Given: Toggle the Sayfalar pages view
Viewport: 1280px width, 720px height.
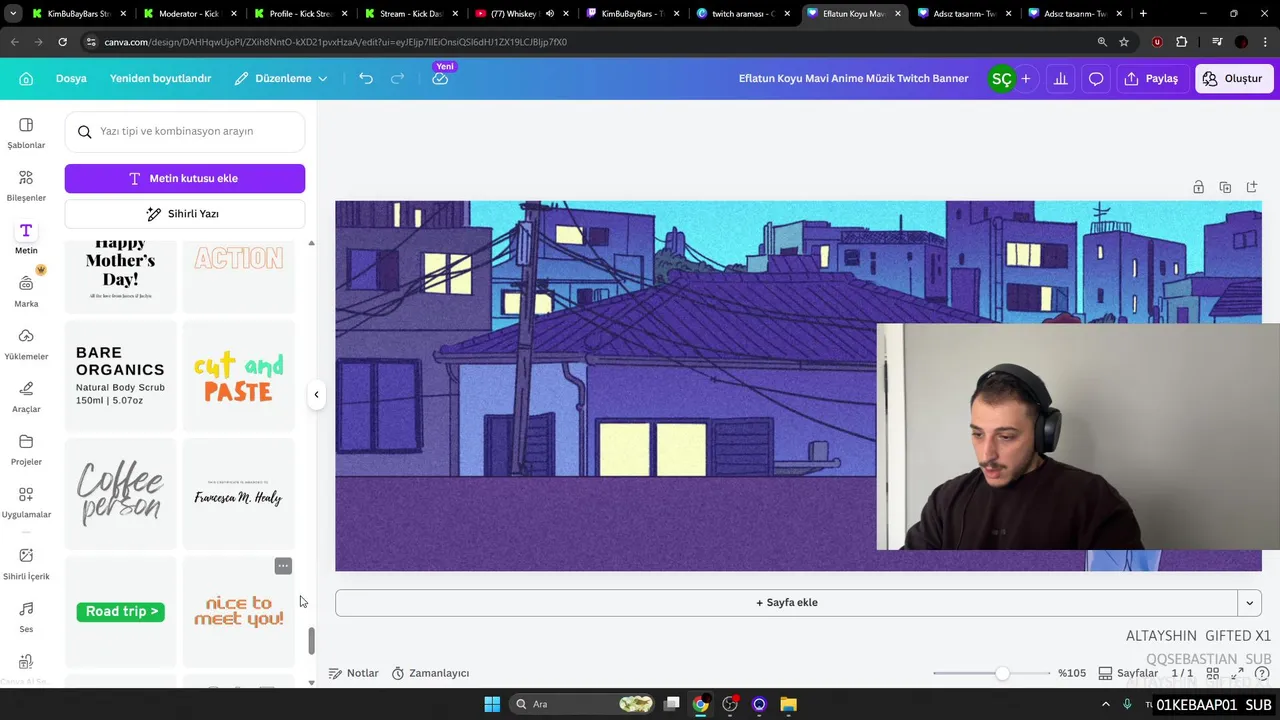Looking at the screenshot, I should (1128, 673).
